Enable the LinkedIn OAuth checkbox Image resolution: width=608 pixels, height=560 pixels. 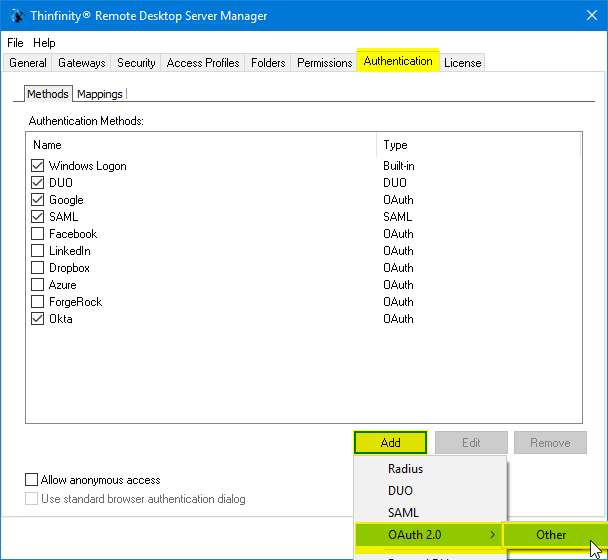tap(38, 251)
